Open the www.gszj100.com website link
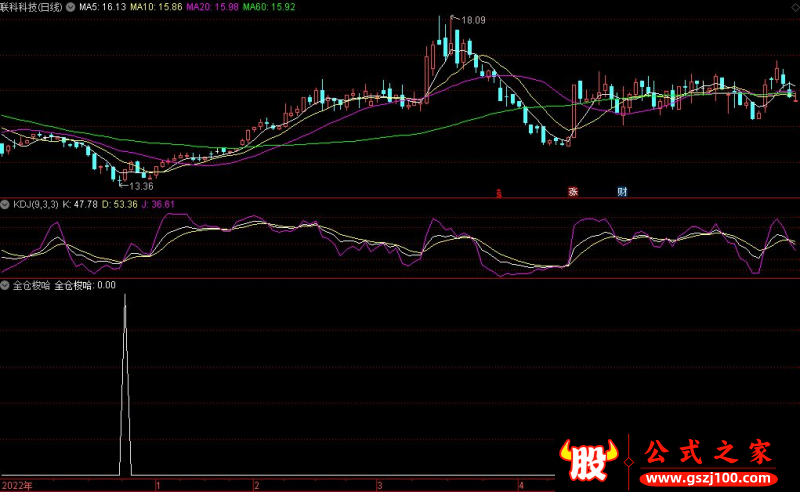800x492 pixels. pyautogui.click(x=706, y=473)
